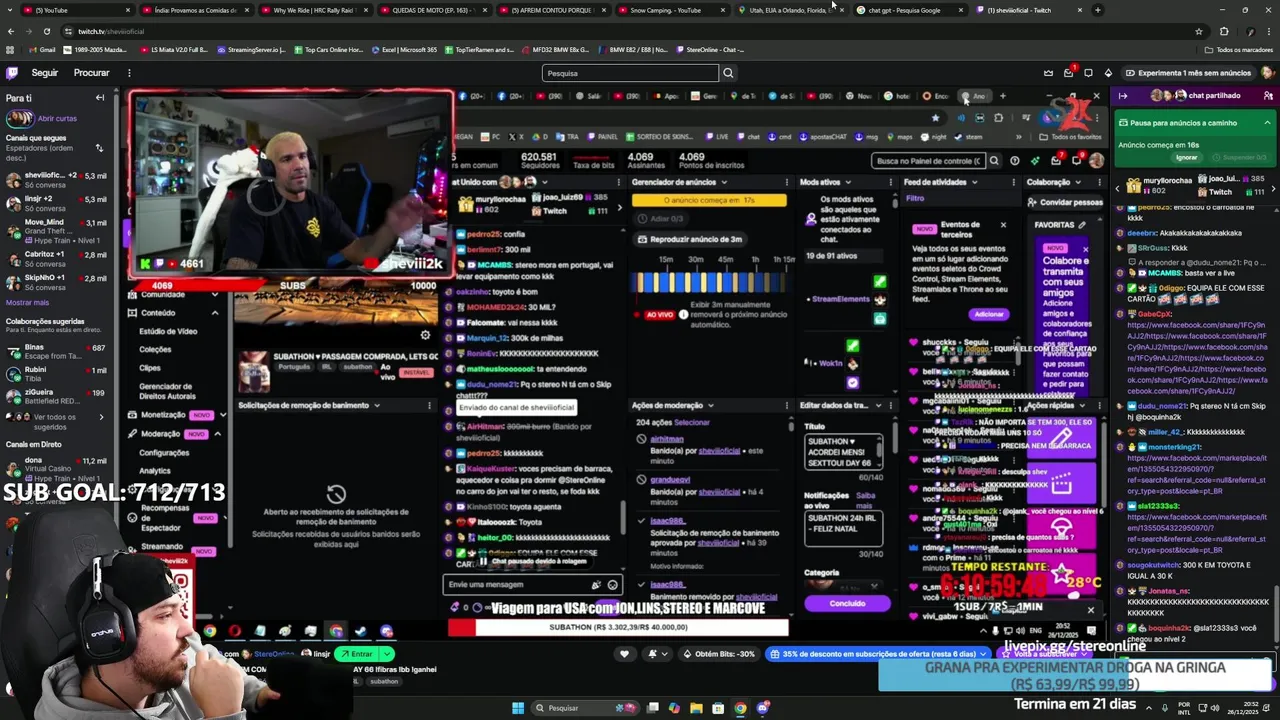1280x720 pixels.
Task: Bookmark this page with the star icon
Action: pos(1198,31)
